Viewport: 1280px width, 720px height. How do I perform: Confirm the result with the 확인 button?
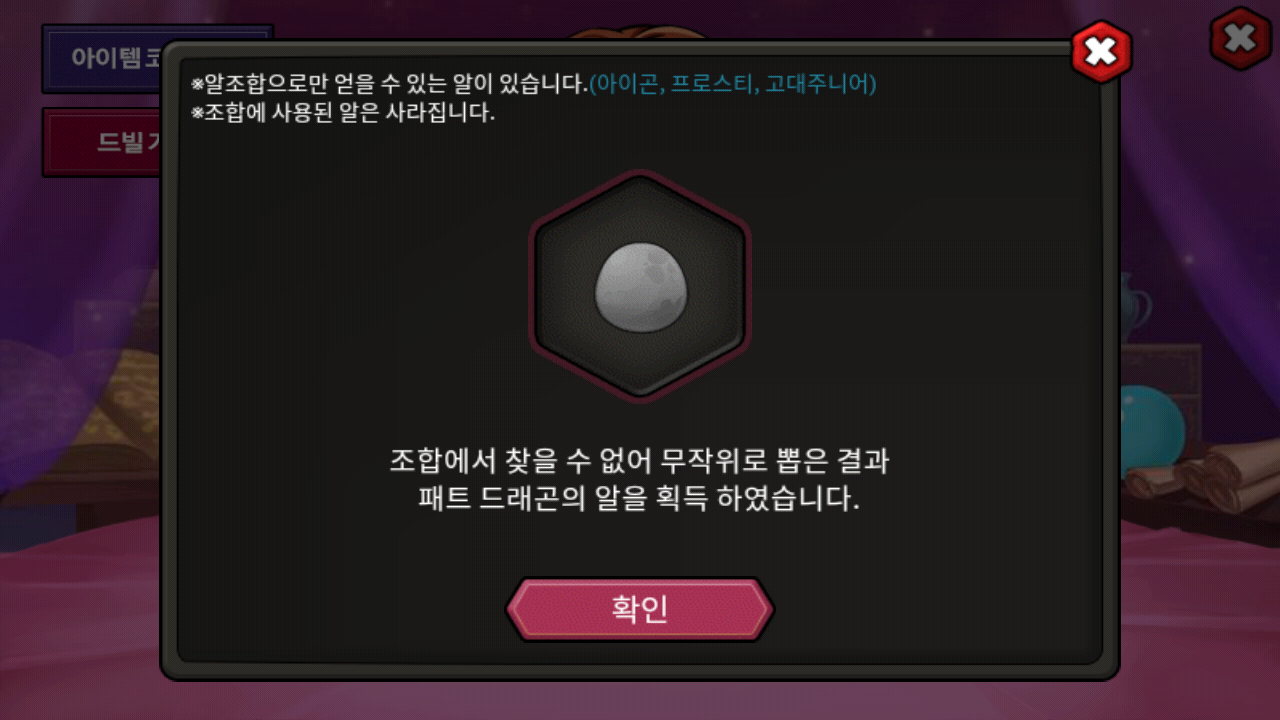coord(640,609)
